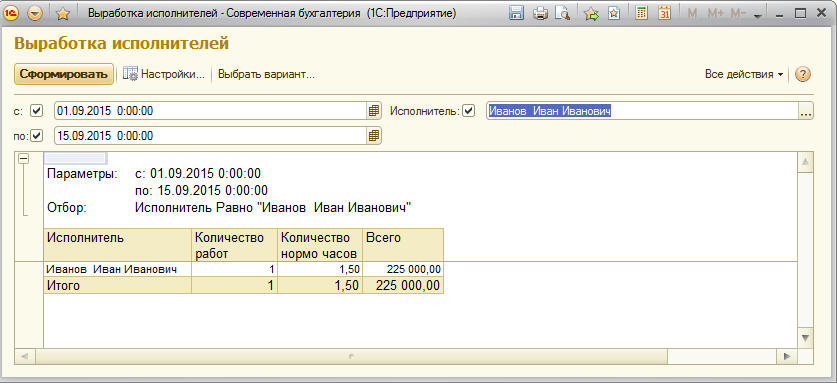Open calendar picker for start date field

[374, 111]
